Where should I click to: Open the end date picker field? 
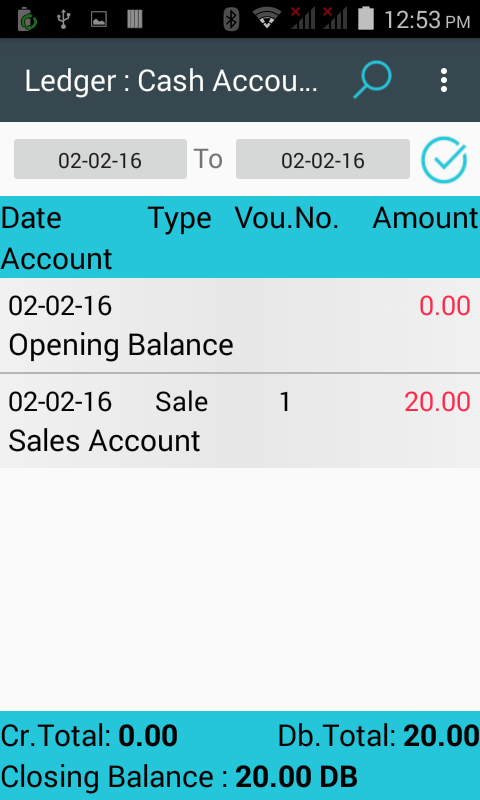[x=322, y=159]
